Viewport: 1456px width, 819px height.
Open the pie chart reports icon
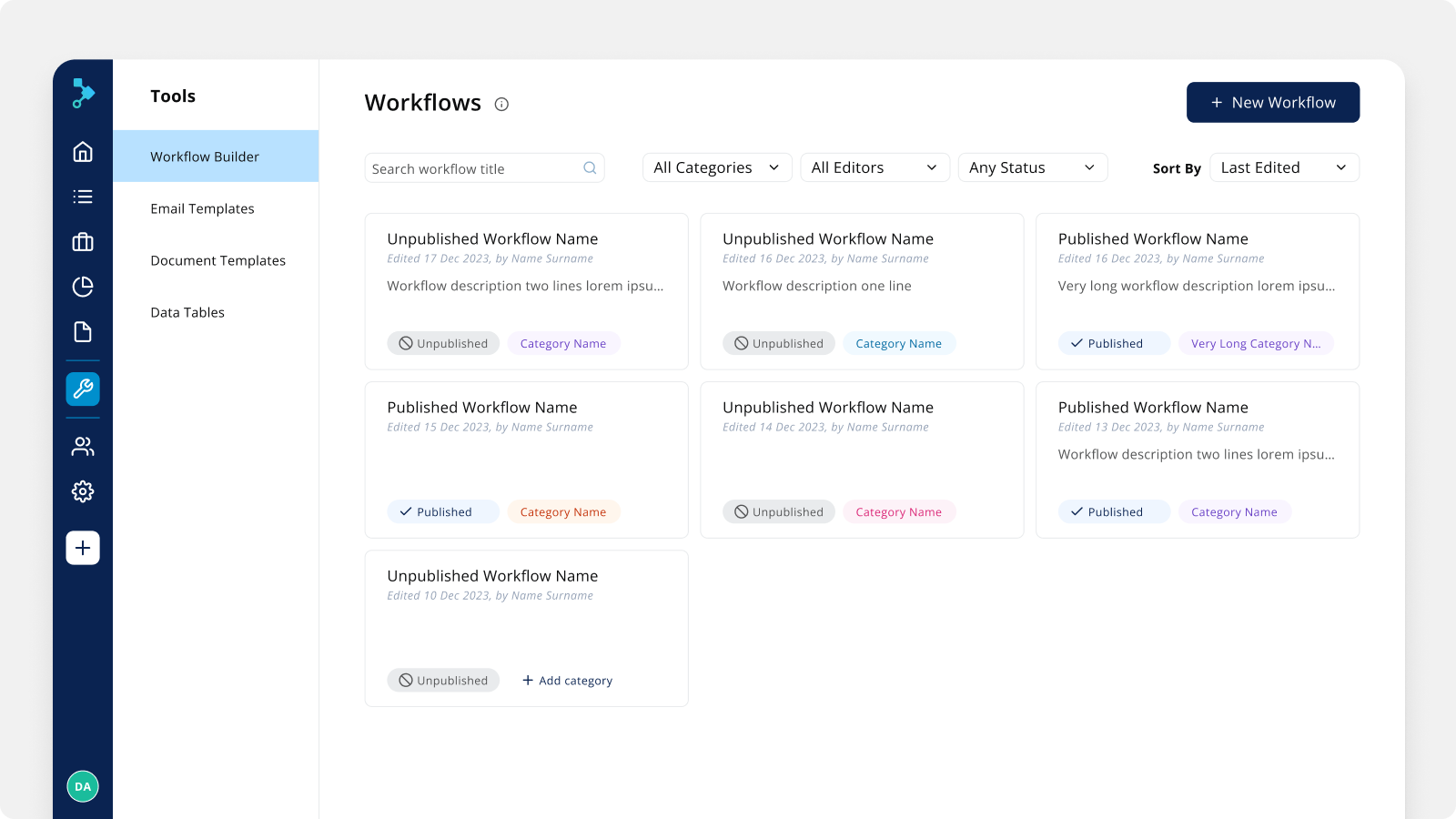83,287
